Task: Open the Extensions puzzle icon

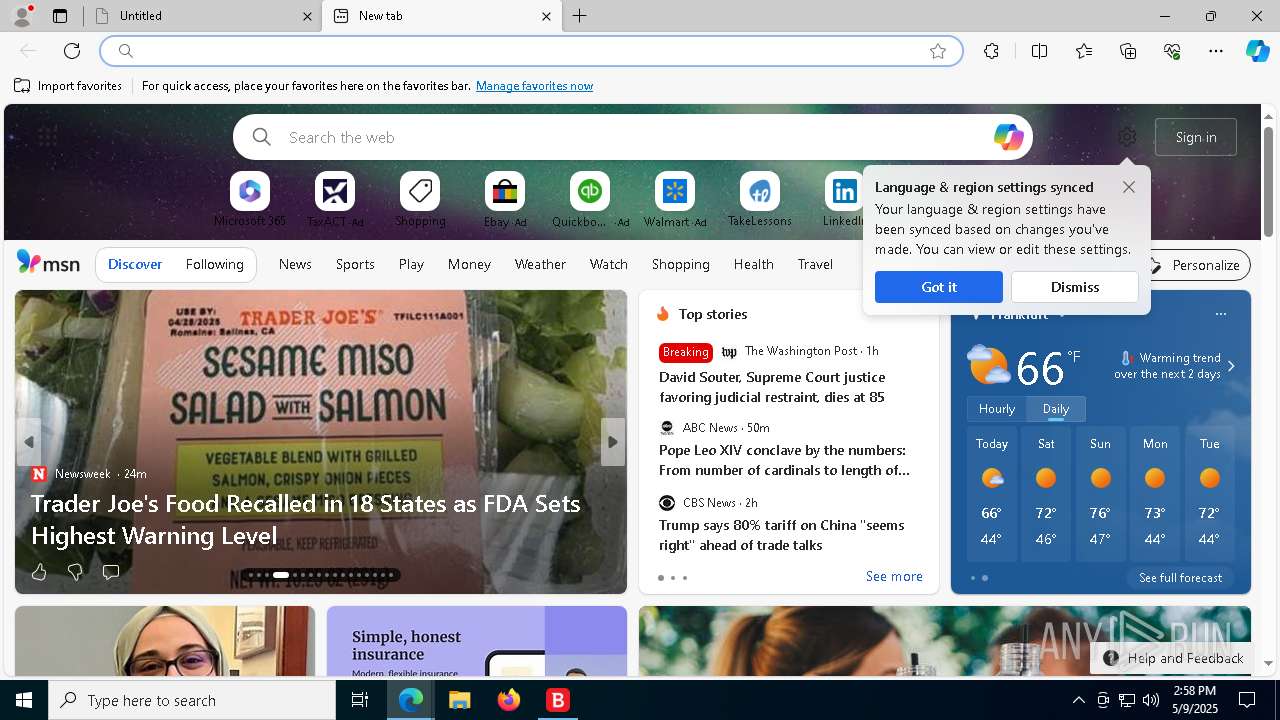Action: (x=991, y=51)
